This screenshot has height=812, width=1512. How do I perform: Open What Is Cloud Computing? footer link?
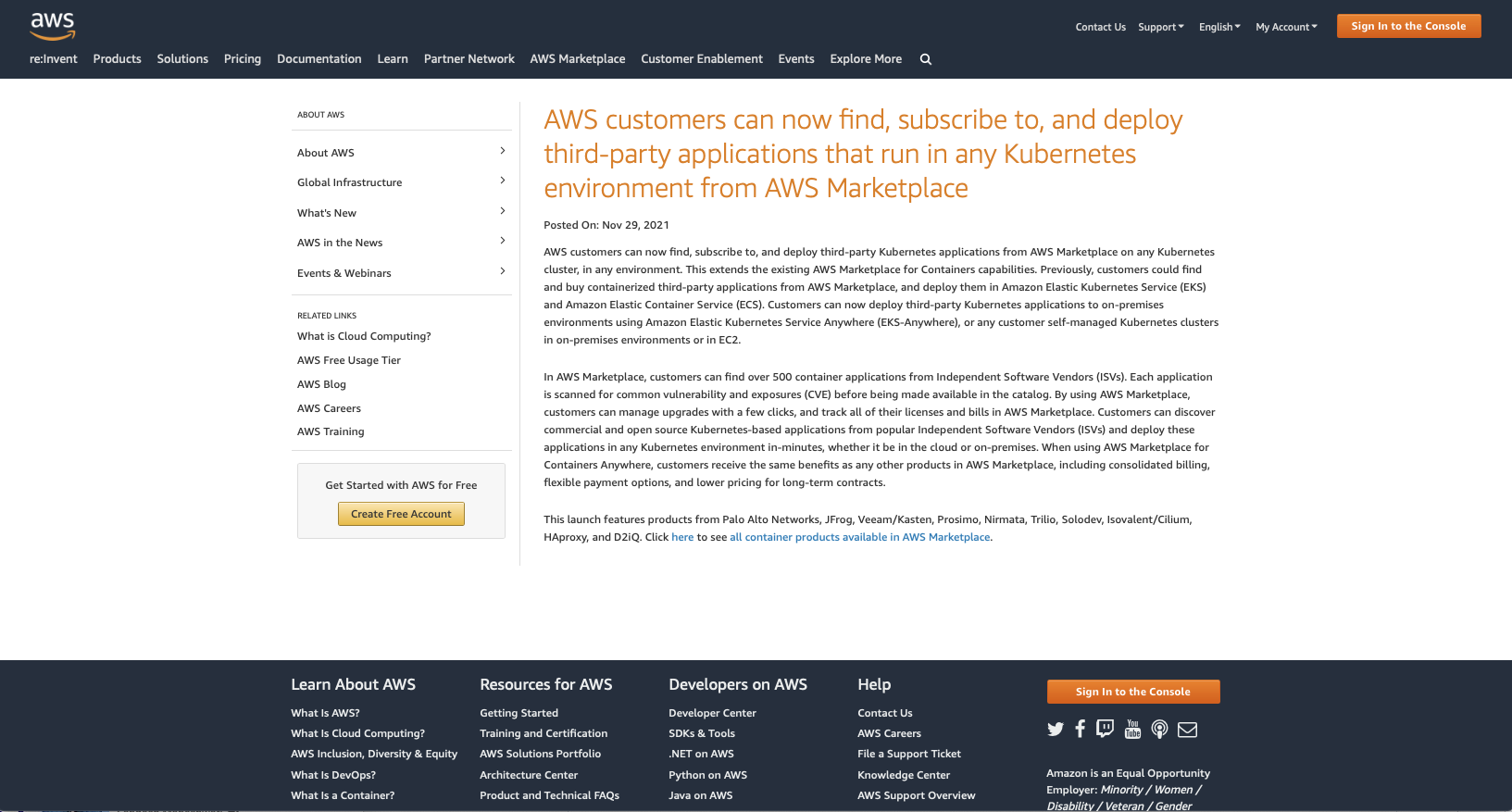pos(357,733)
